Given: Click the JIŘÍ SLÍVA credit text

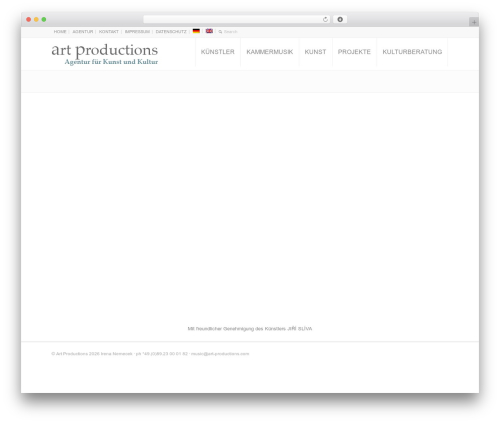Looking at the screenshot, I should point(300,329).
